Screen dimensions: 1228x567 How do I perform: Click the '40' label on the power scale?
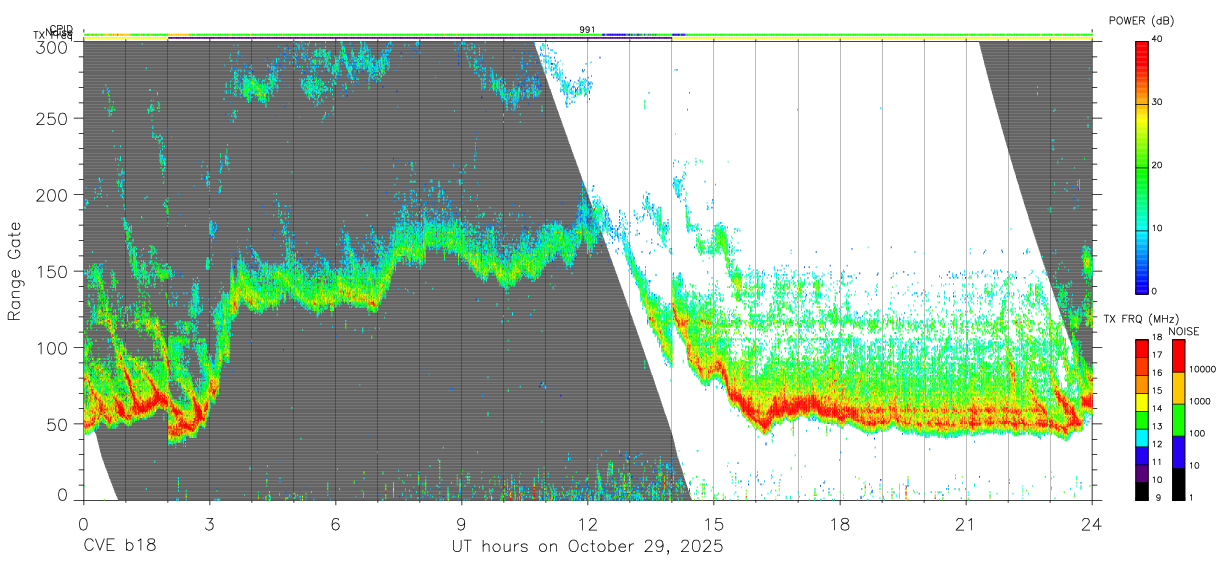1158,40
